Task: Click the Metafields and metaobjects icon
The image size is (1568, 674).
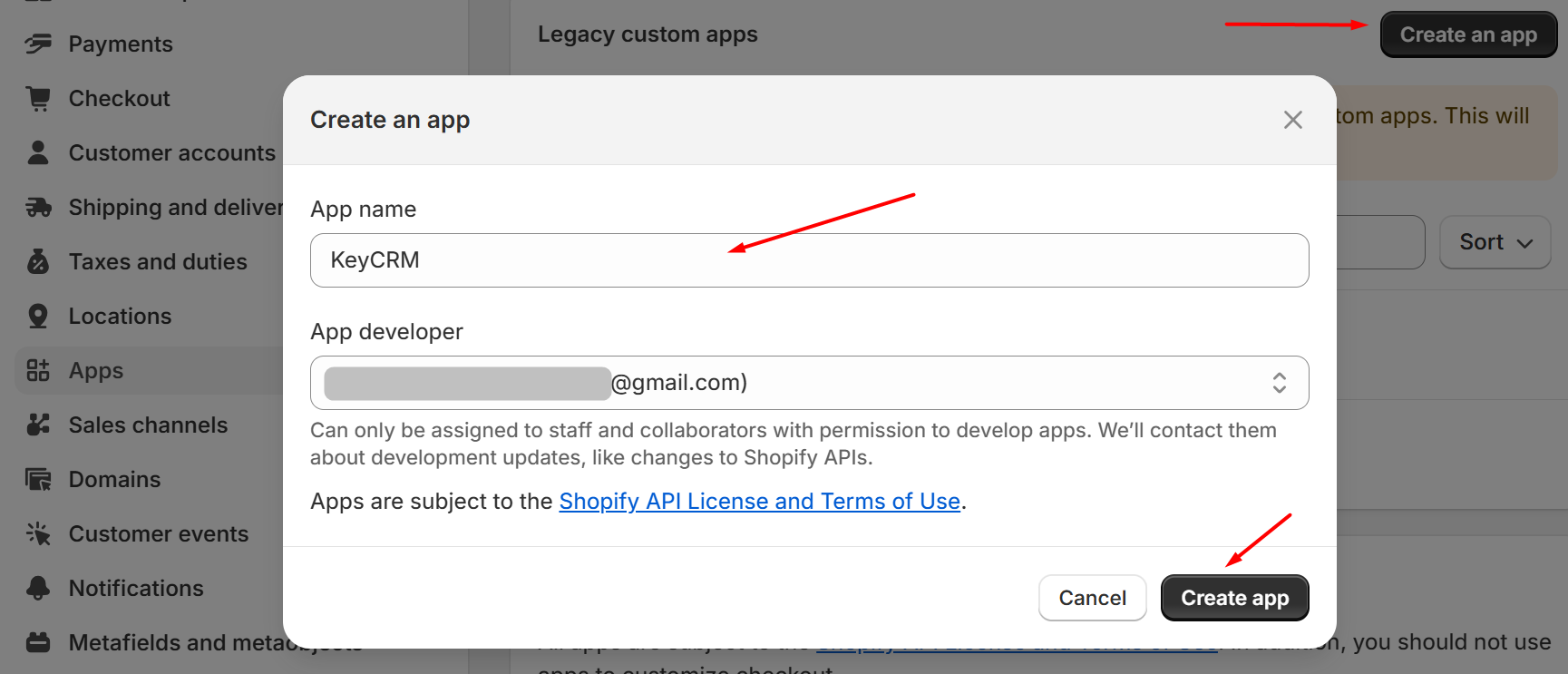Action: click(x=38, y=642)
